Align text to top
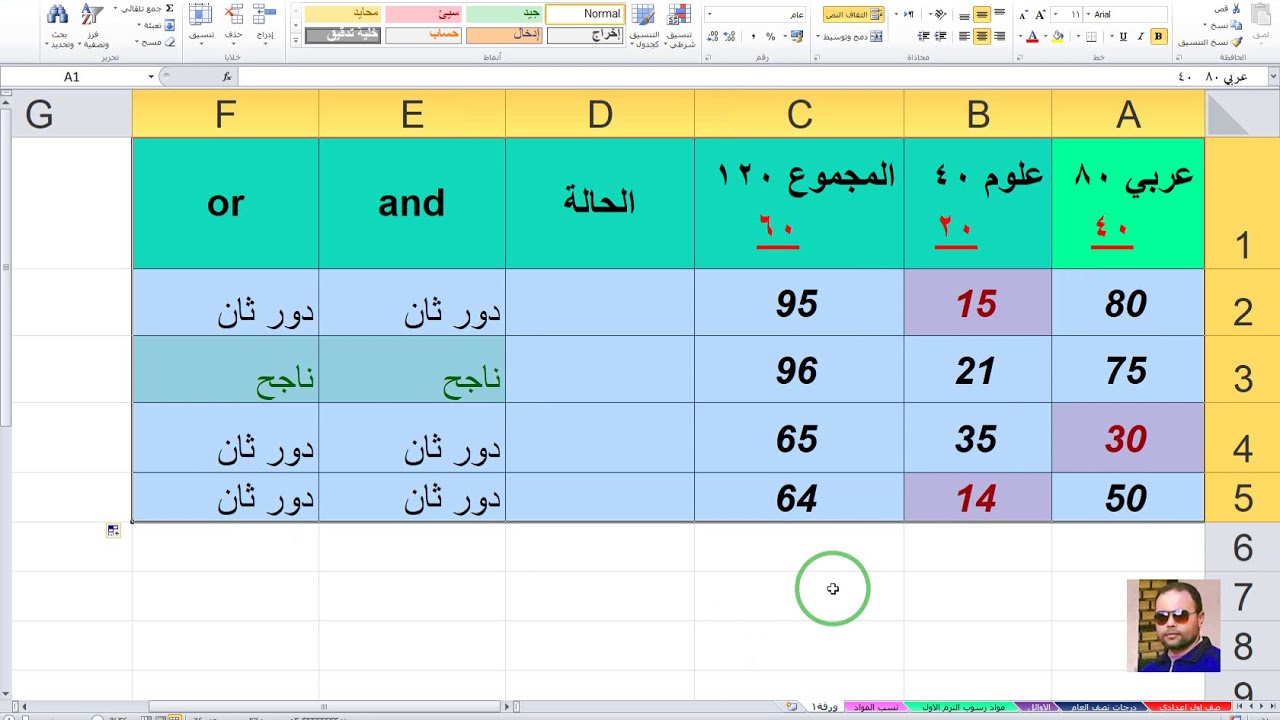The height and width of the screenshot is (720, 1280). [999, 14]
